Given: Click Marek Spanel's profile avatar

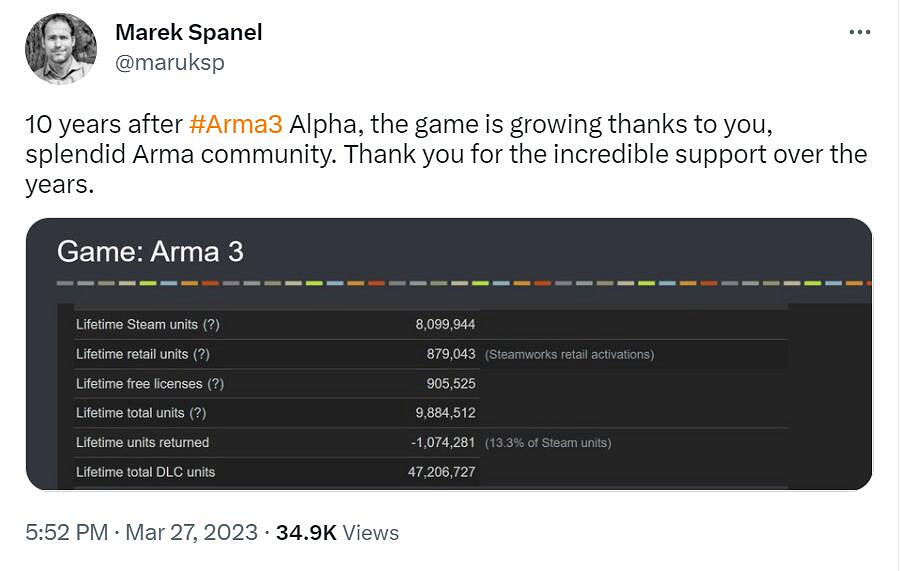Looking at the screenshot, I should pyautogui.click(x=61, y=48).
